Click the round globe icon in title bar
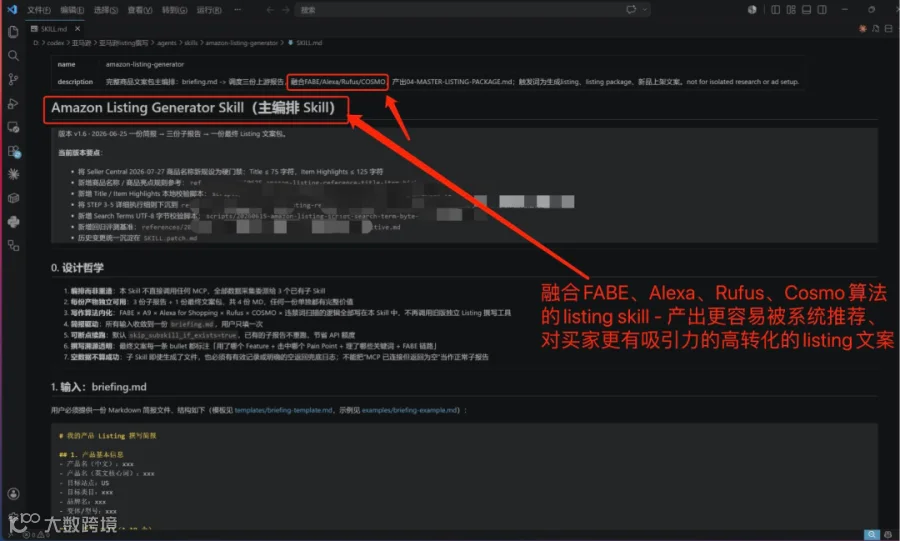Image resolution: width=900 pixels, height=541 pixels. [x=752, y=10]
